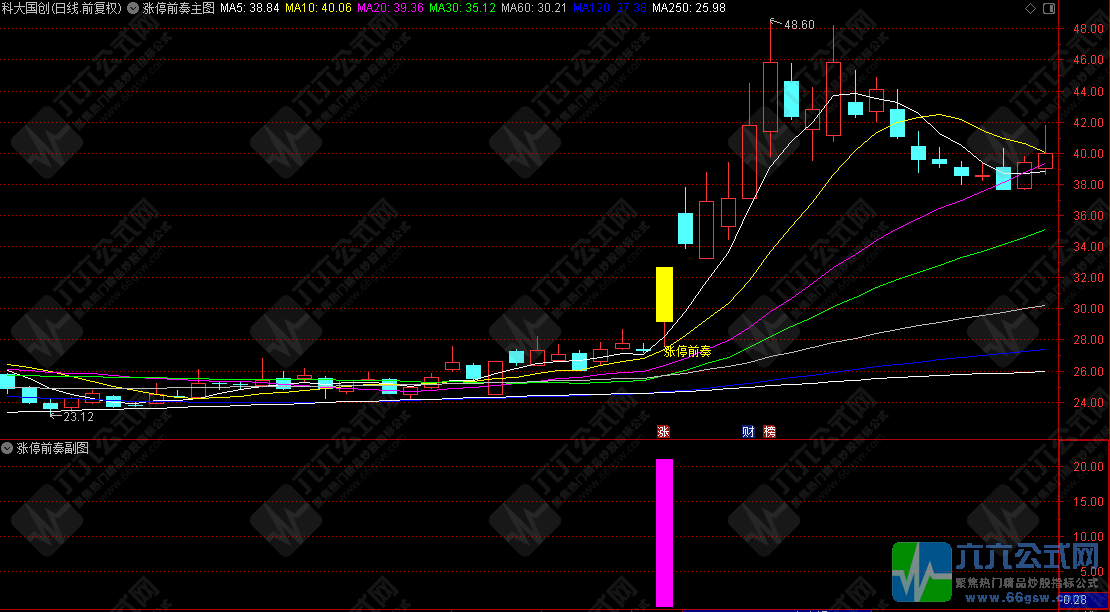1110x612 pixels.
Task: Click the diamond icon at top right
Action: [1032, 8]
